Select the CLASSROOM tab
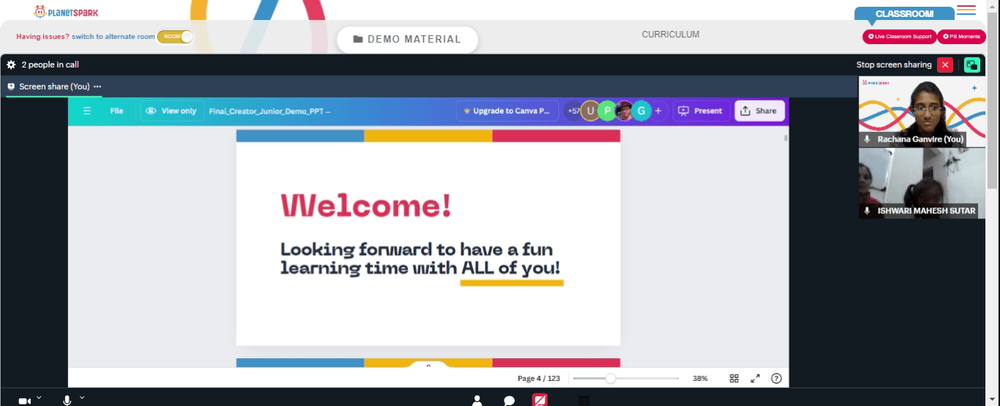The width and height of the screenshot is (1000, 406). [904, 13]
